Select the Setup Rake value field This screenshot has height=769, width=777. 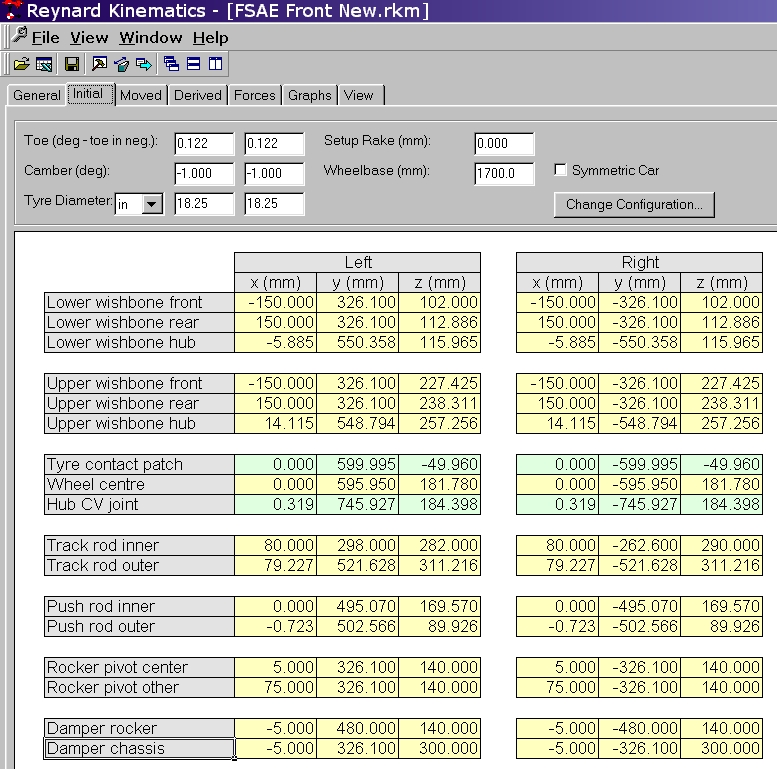(x=504, y=144)
